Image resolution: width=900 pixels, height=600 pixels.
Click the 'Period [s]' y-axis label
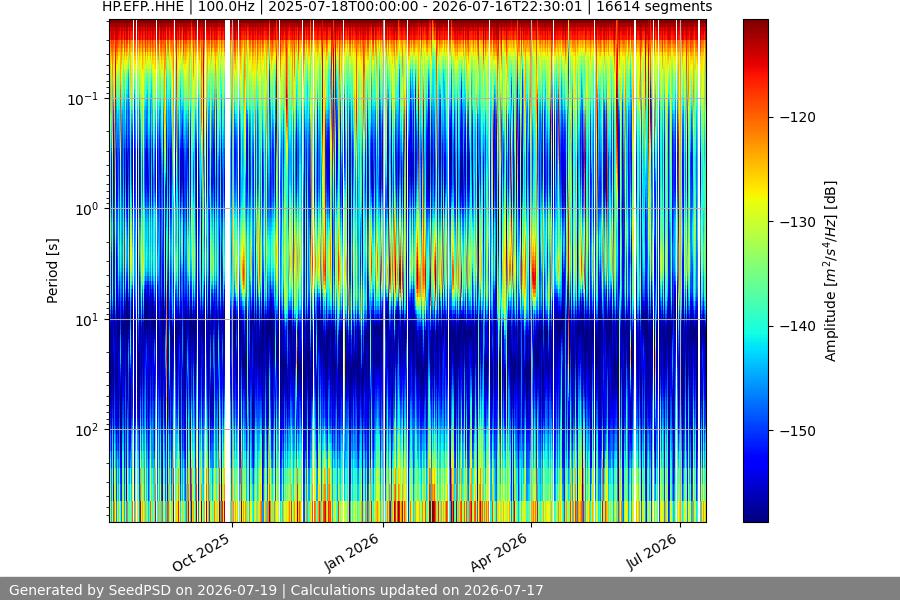point(52,271)
